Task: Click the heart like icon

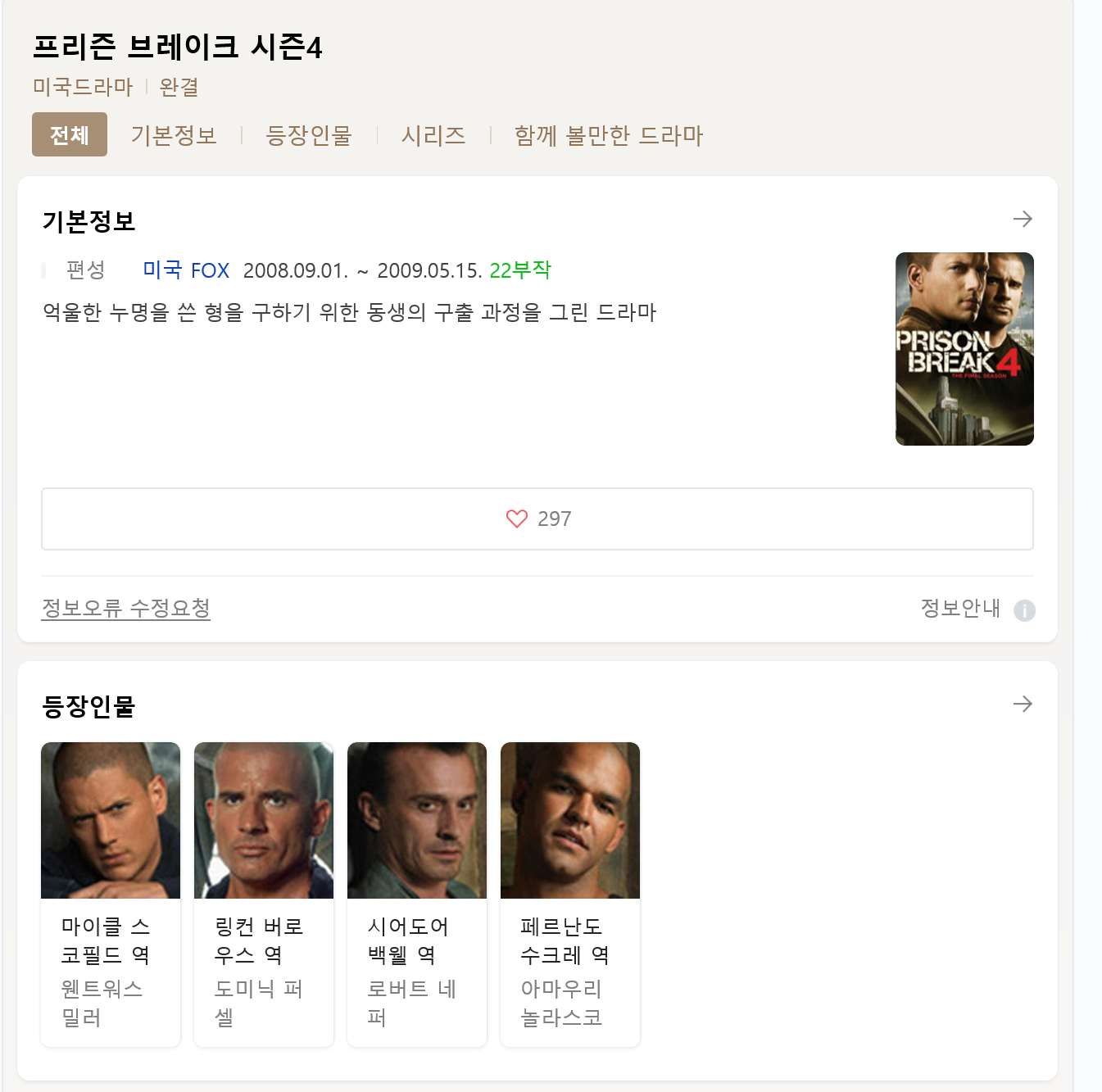Action: [517, 519]
